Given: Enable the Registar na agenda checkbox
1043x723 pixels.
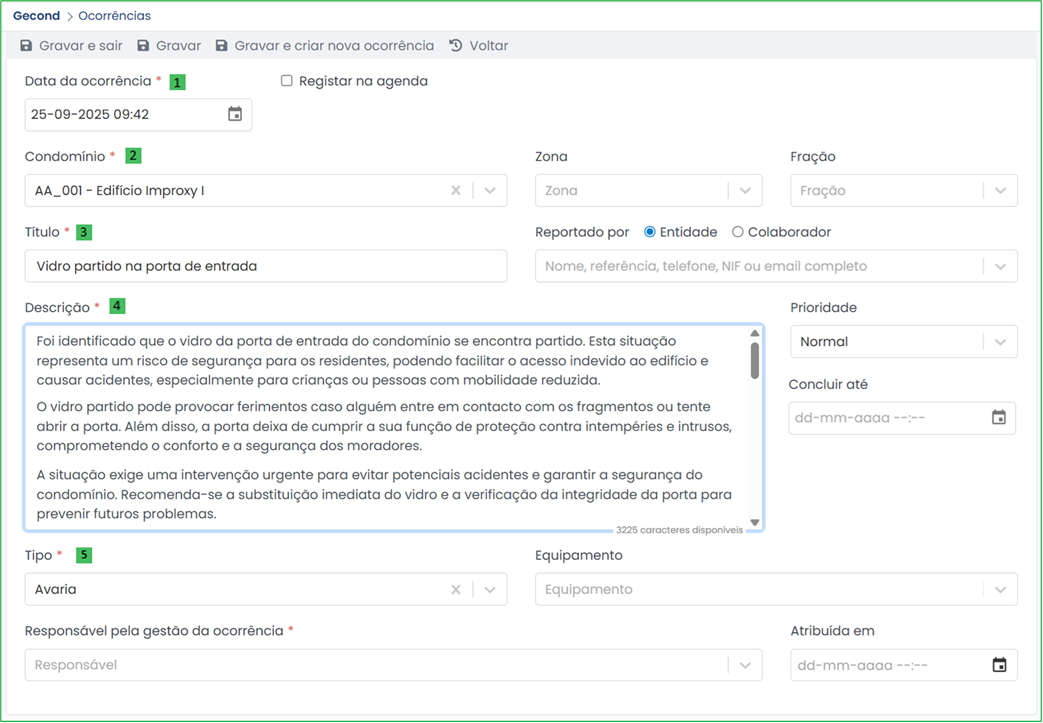Looking at the screenshot, I should (287, 81).
